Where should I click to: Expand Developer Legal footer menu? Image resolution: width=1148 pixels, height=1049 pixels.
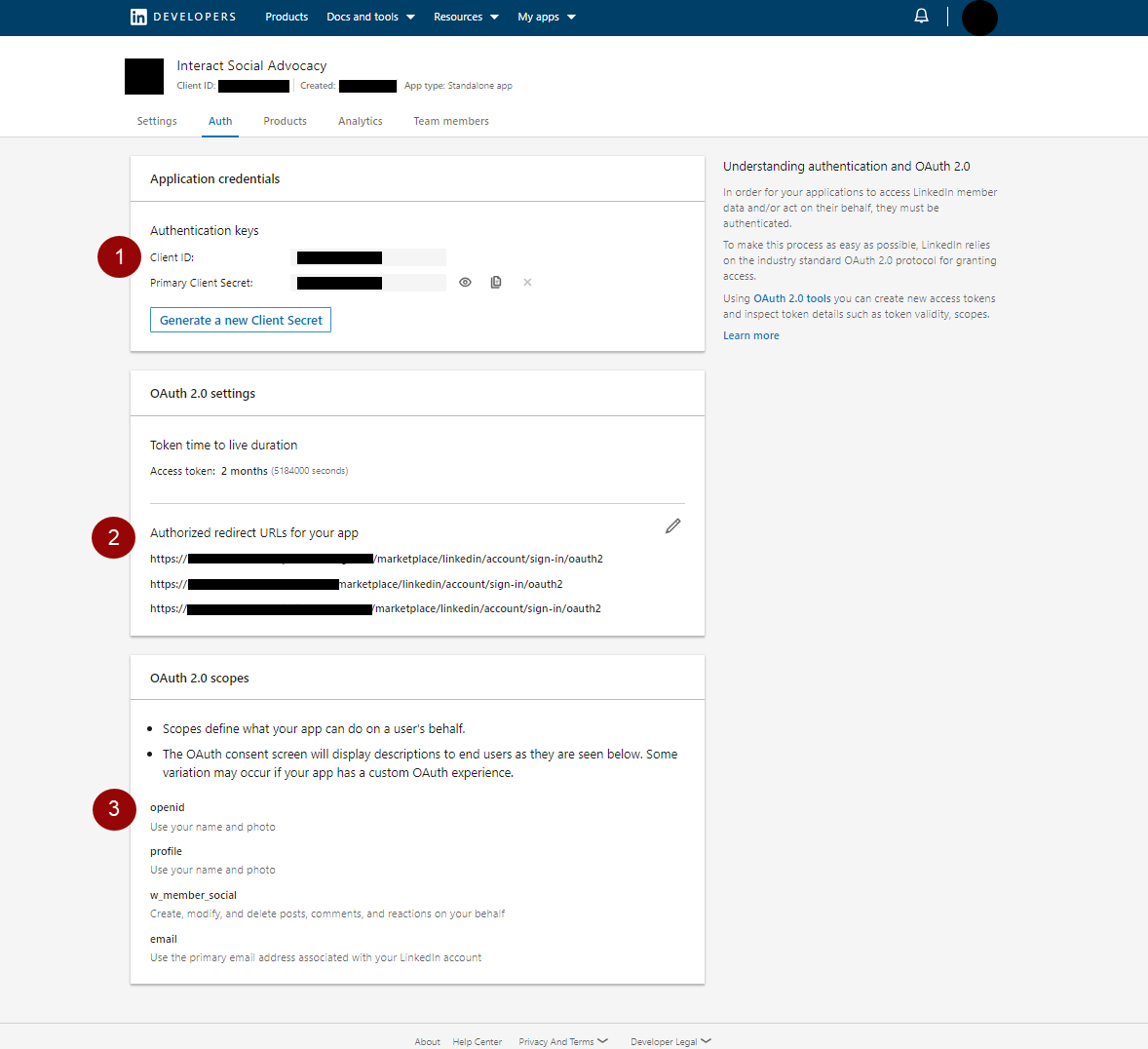[670, 1041]
